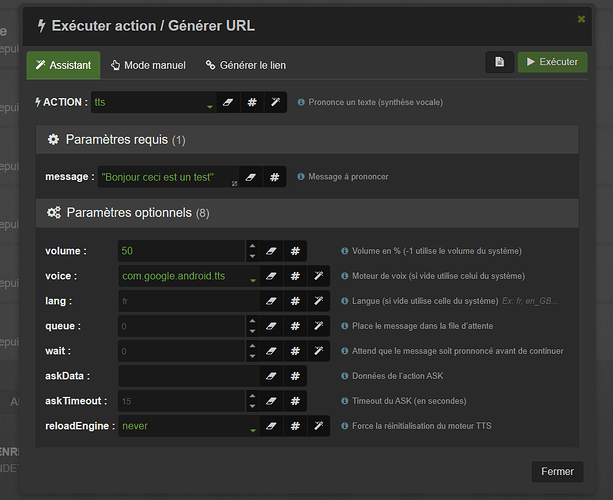The height and width of the screenshot is (500, 613).
Task: Decrease askTimeout with down arrow
Action: (x=253, y=406)
